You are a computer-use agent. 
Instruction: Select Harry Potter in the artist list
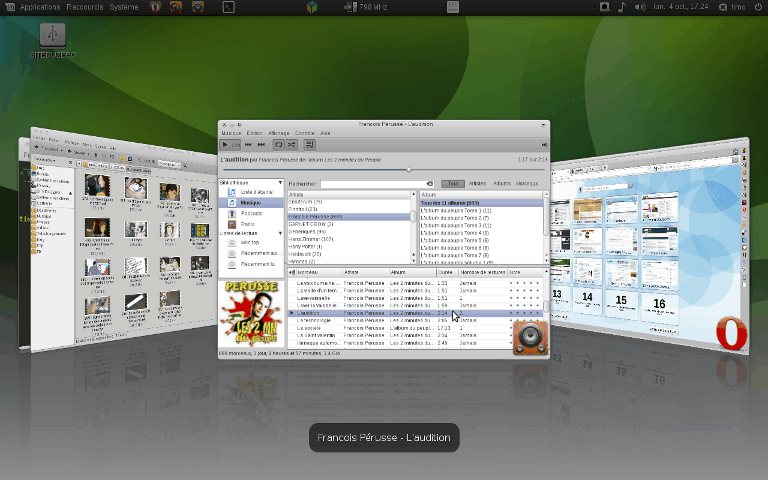(x=349, y=247)
